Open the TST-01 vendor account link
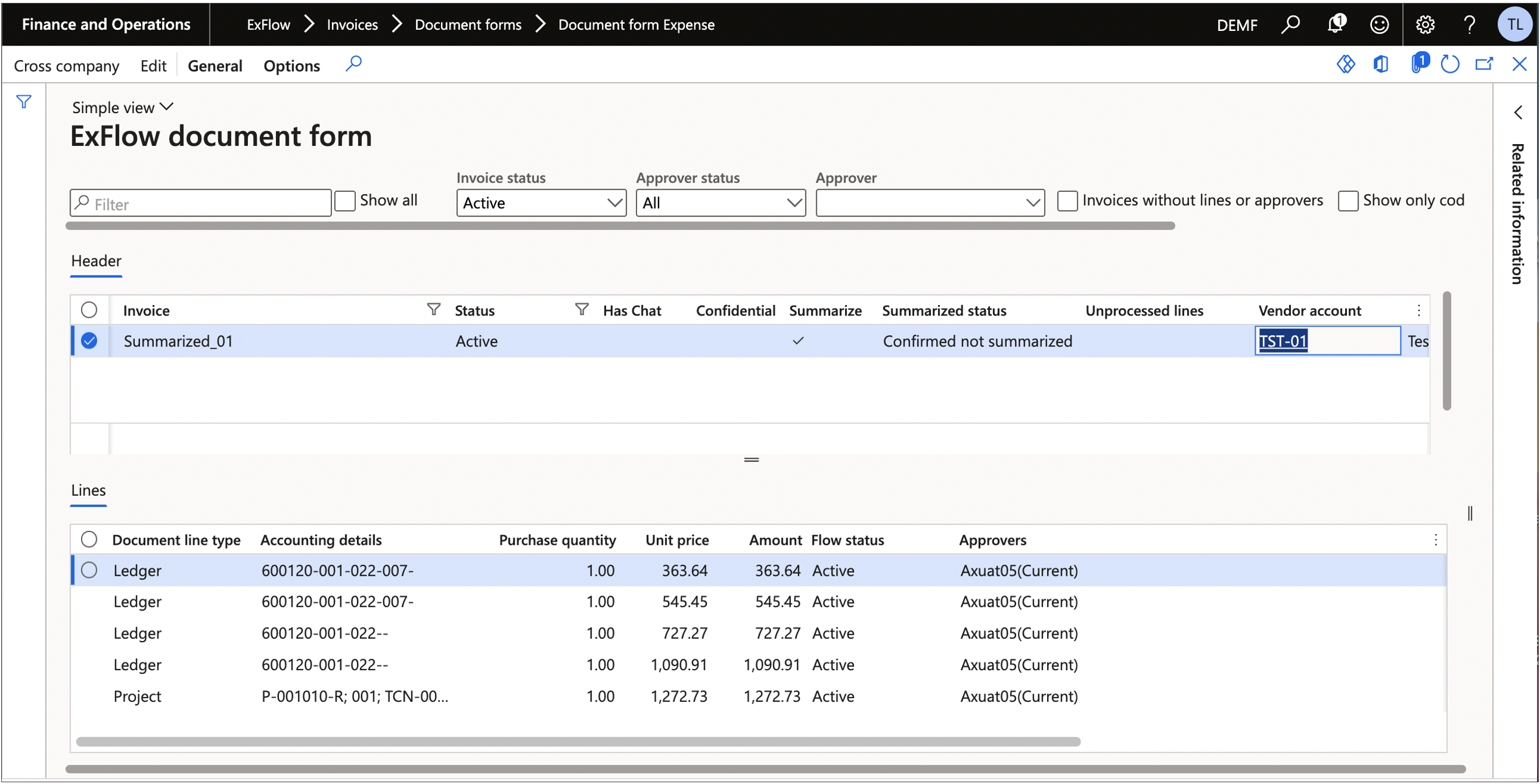 tap(1283, 341)
